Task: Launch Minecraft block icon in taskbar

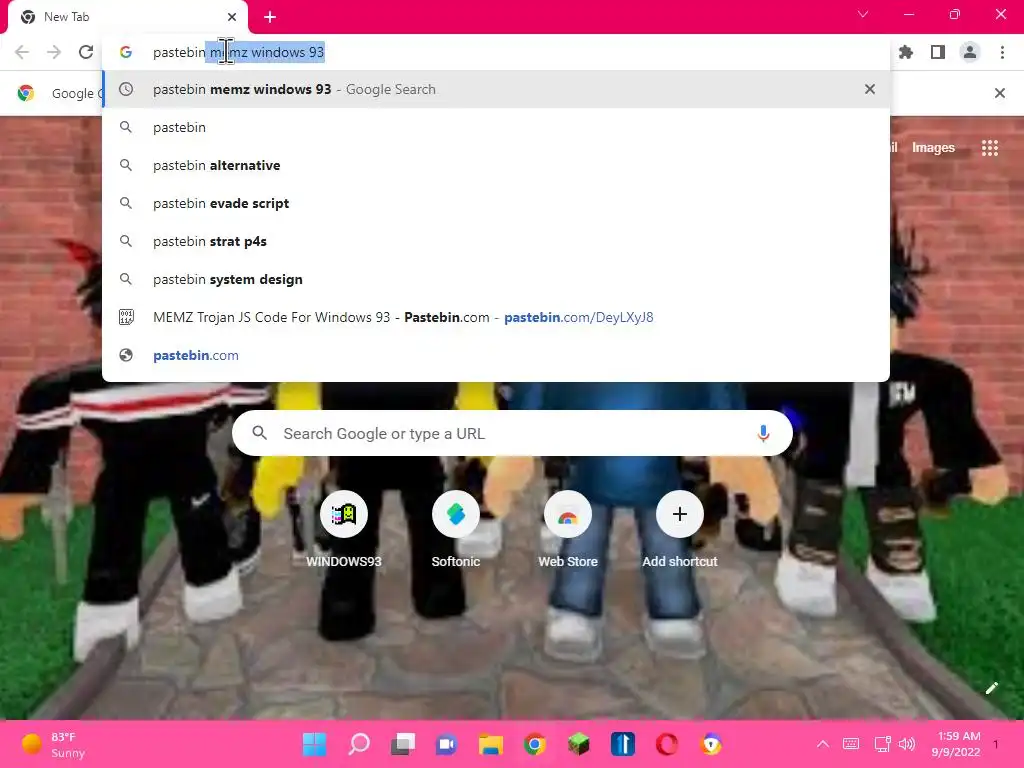Action: [579, 744]
